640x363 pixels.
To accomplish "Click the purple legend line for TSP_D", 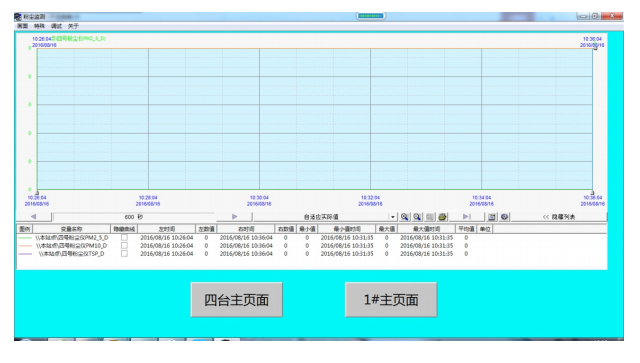I will [x=25, y=254].
